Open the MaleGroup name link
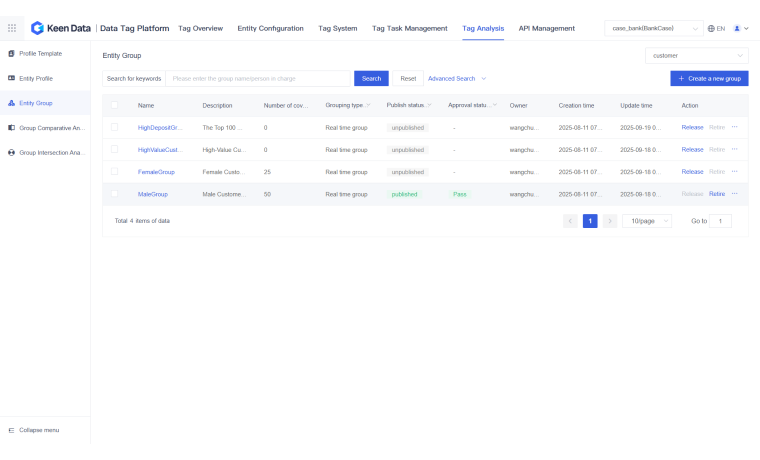 tap(153, 194)
